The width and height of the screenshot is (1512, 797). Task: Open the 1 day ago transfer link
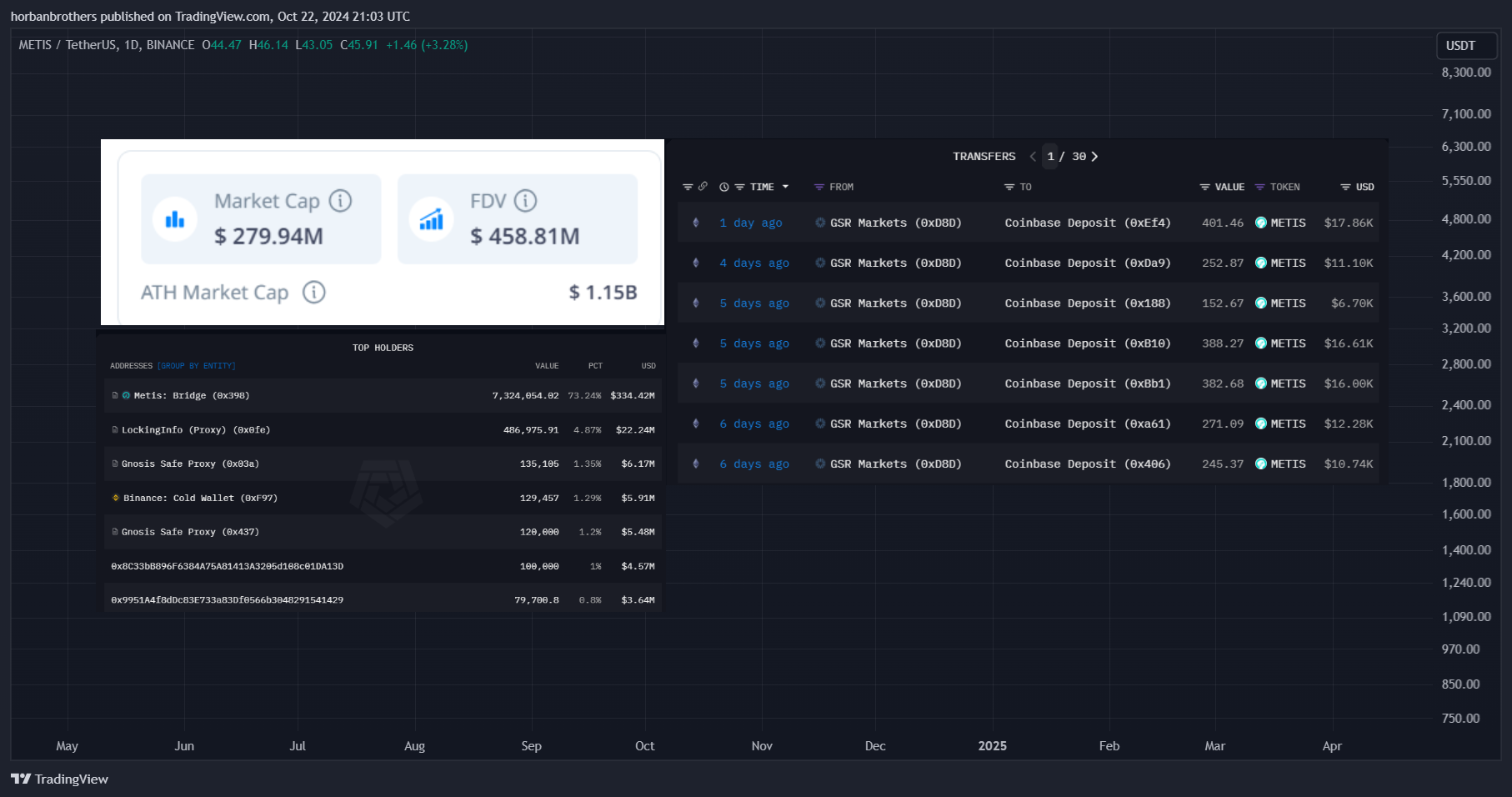(x=751, y=223)
